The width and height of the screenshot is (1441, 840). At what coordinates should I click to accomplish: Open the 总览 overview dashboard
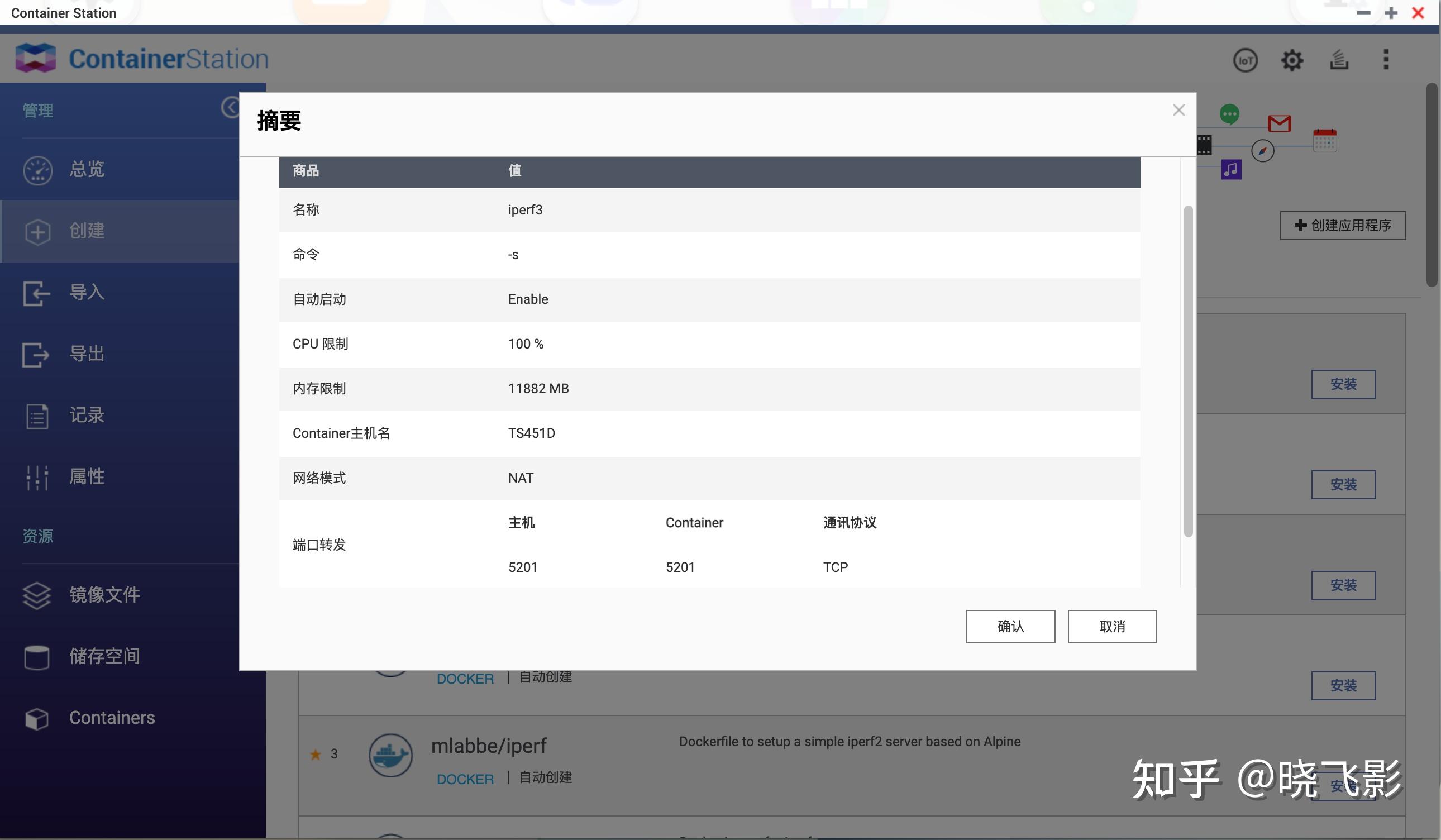pyautogui.click(x=86, y=169)
